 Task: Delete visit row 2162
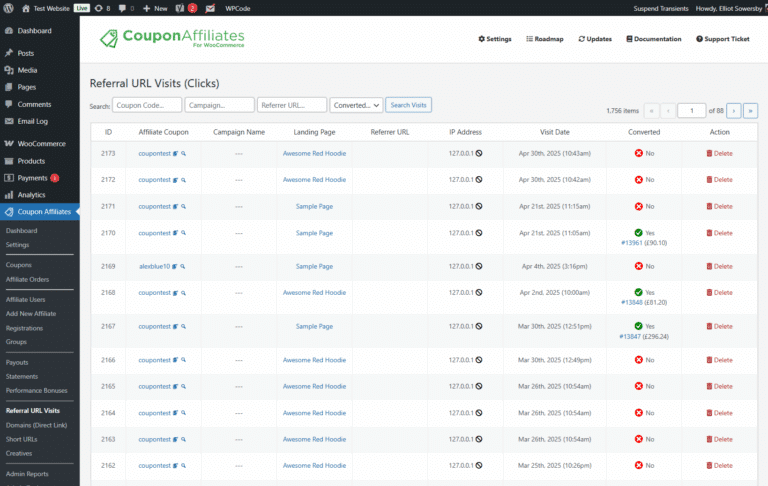(719, 465)
